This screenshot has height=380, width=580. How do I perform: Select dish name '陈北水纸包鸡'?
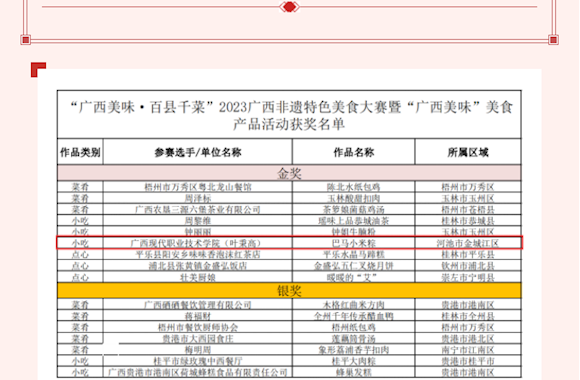point(354,187)
